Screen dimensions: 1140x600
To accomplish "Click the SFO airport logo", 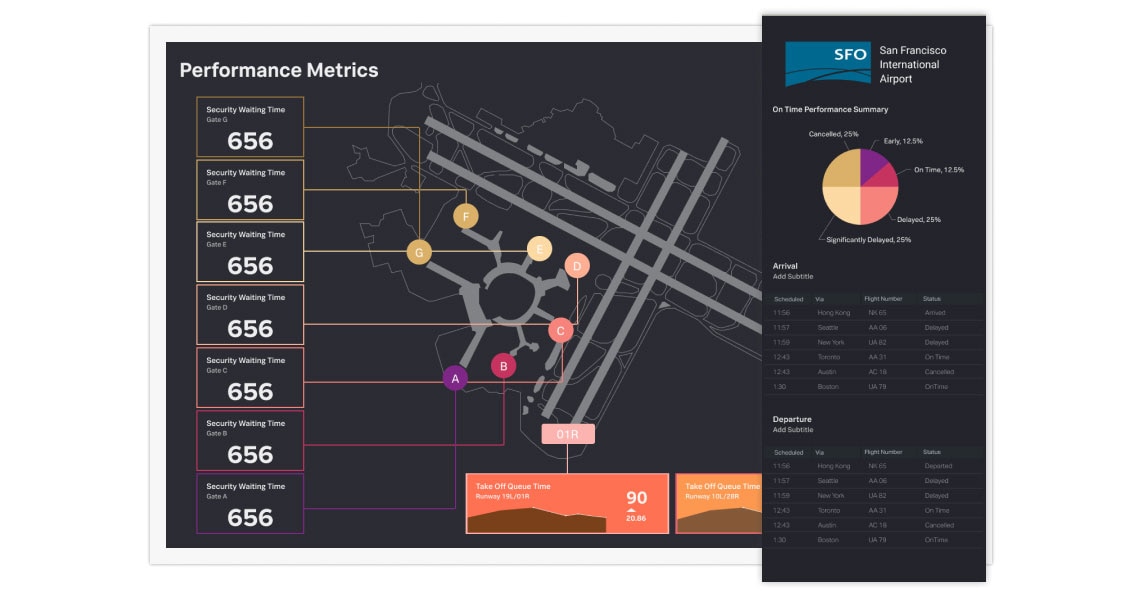I will click(x=827, y=64).
